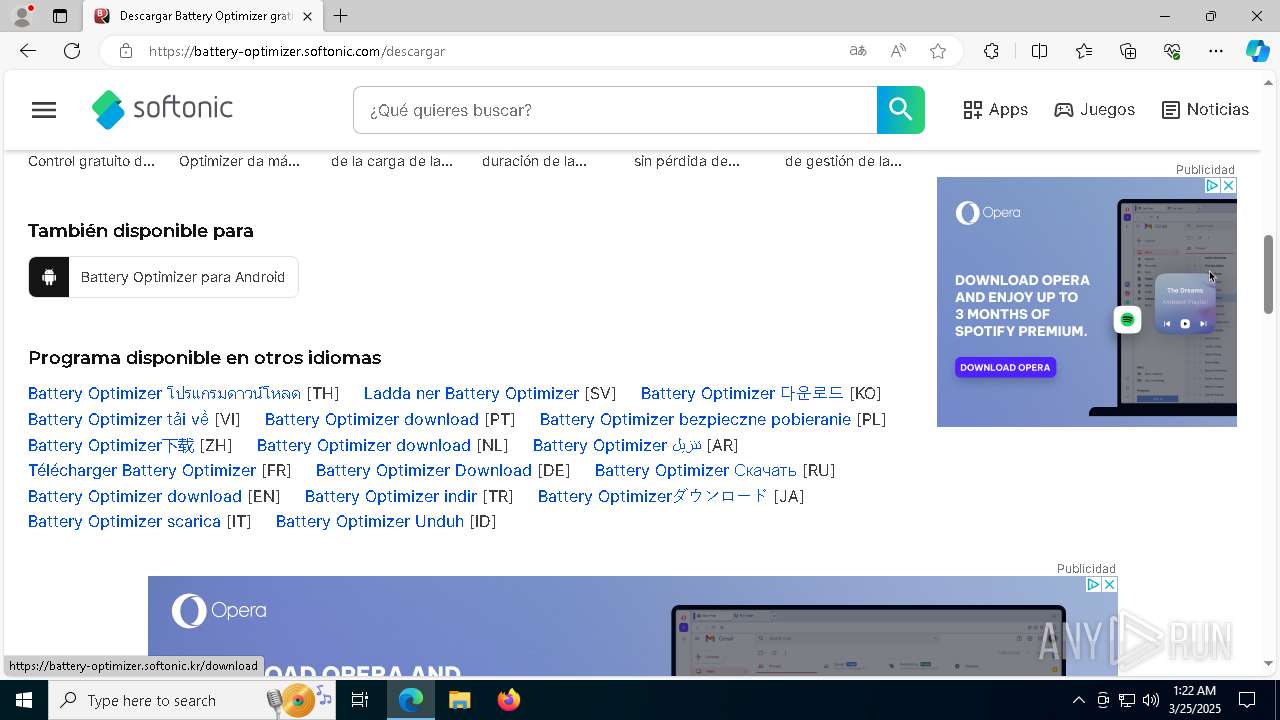Open the Noticias section

point(1205,110)
